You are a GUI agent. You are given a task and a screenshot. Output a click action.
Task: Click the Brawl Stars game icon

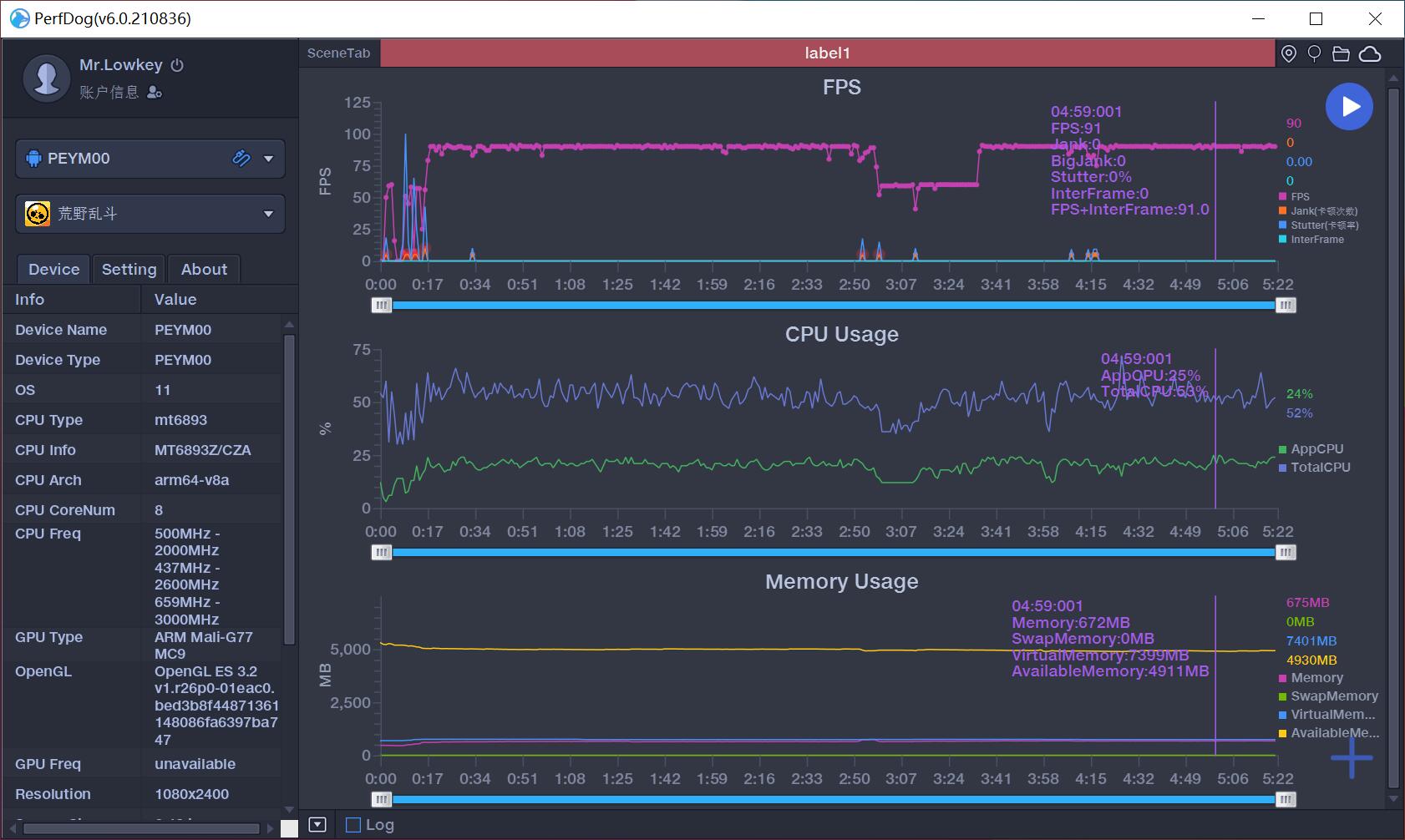(37, 214)
